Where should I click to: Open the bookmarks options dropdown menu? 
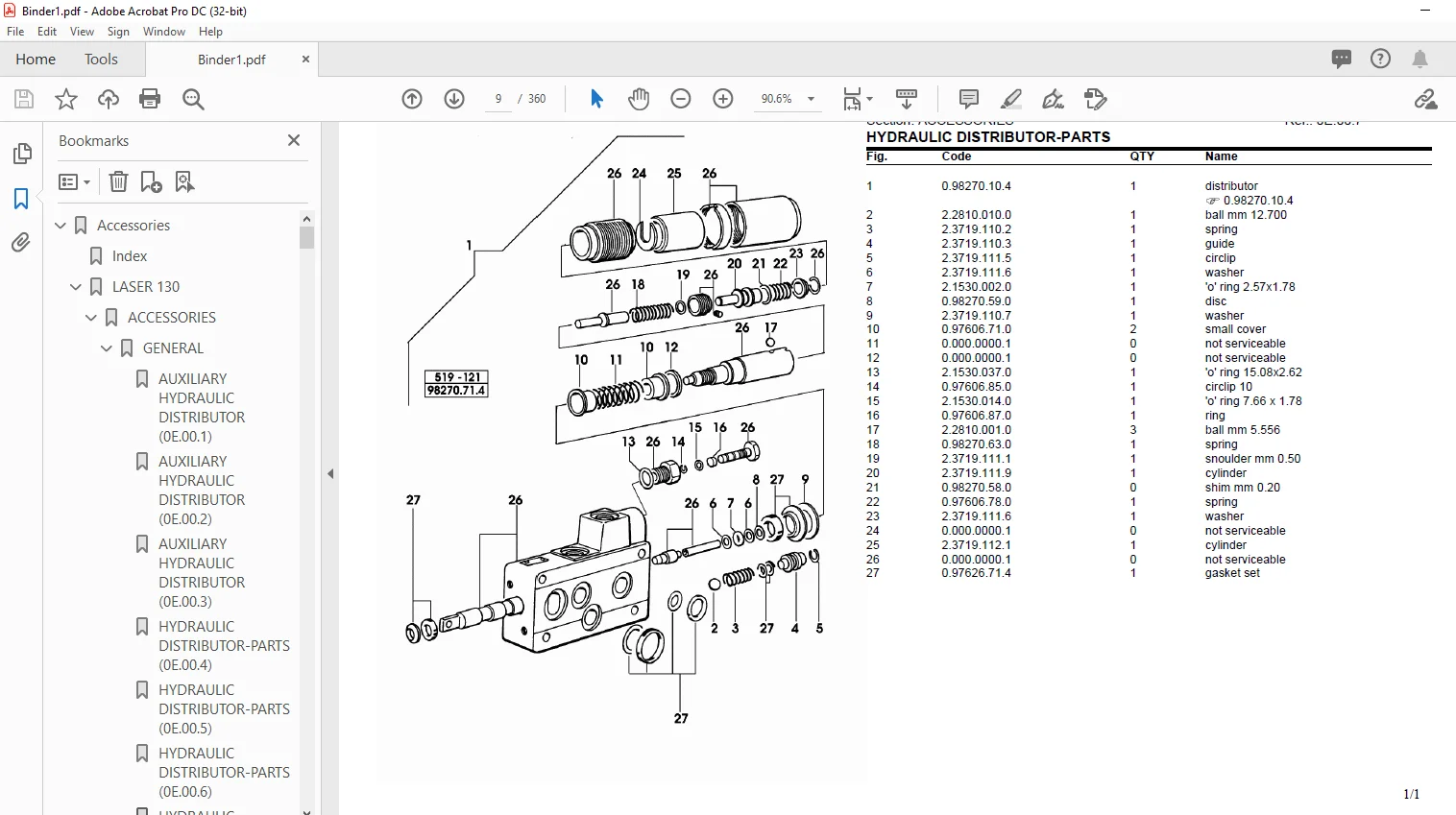pos(75,181)
